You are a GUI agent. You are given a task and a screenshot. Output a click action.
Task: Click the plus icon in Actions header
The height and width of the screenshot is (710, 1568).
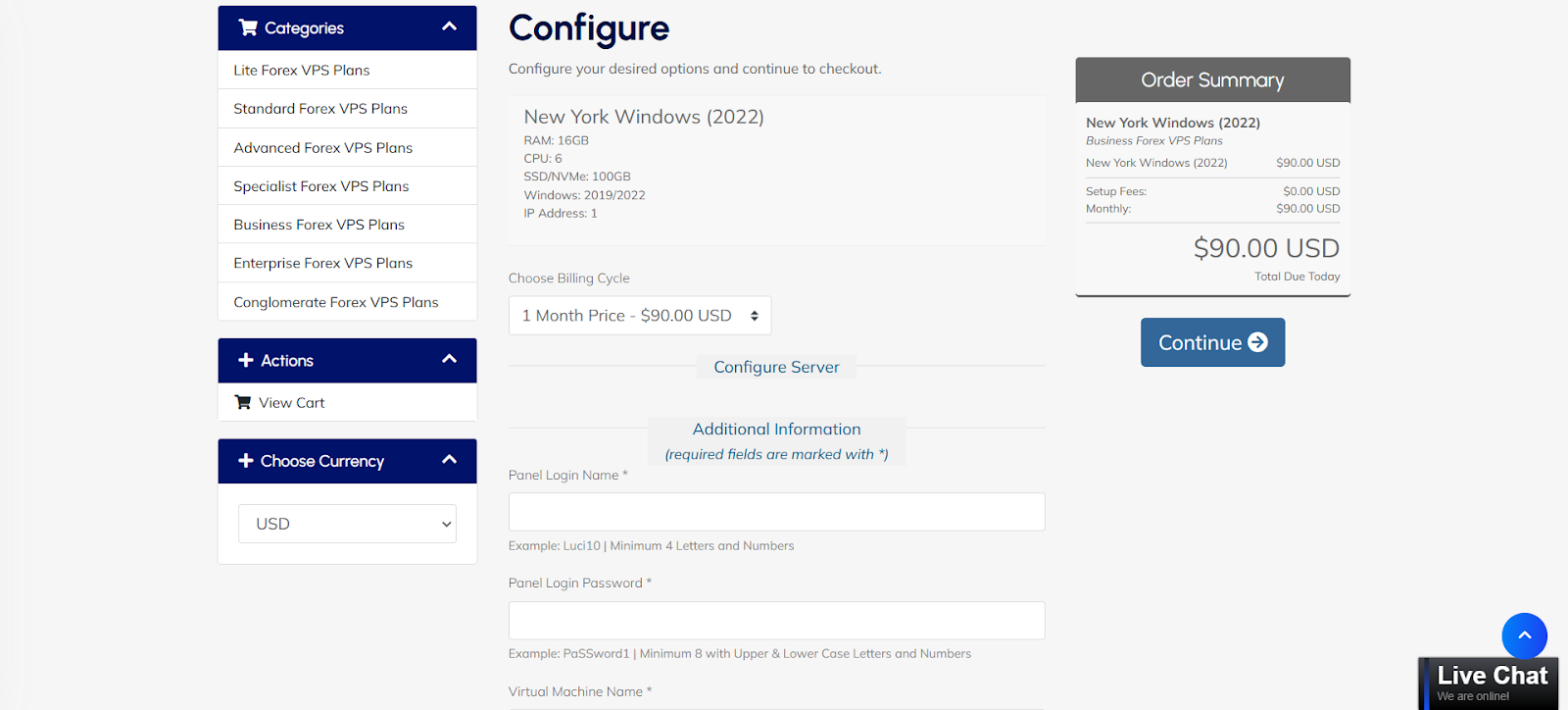click(246, 360)
